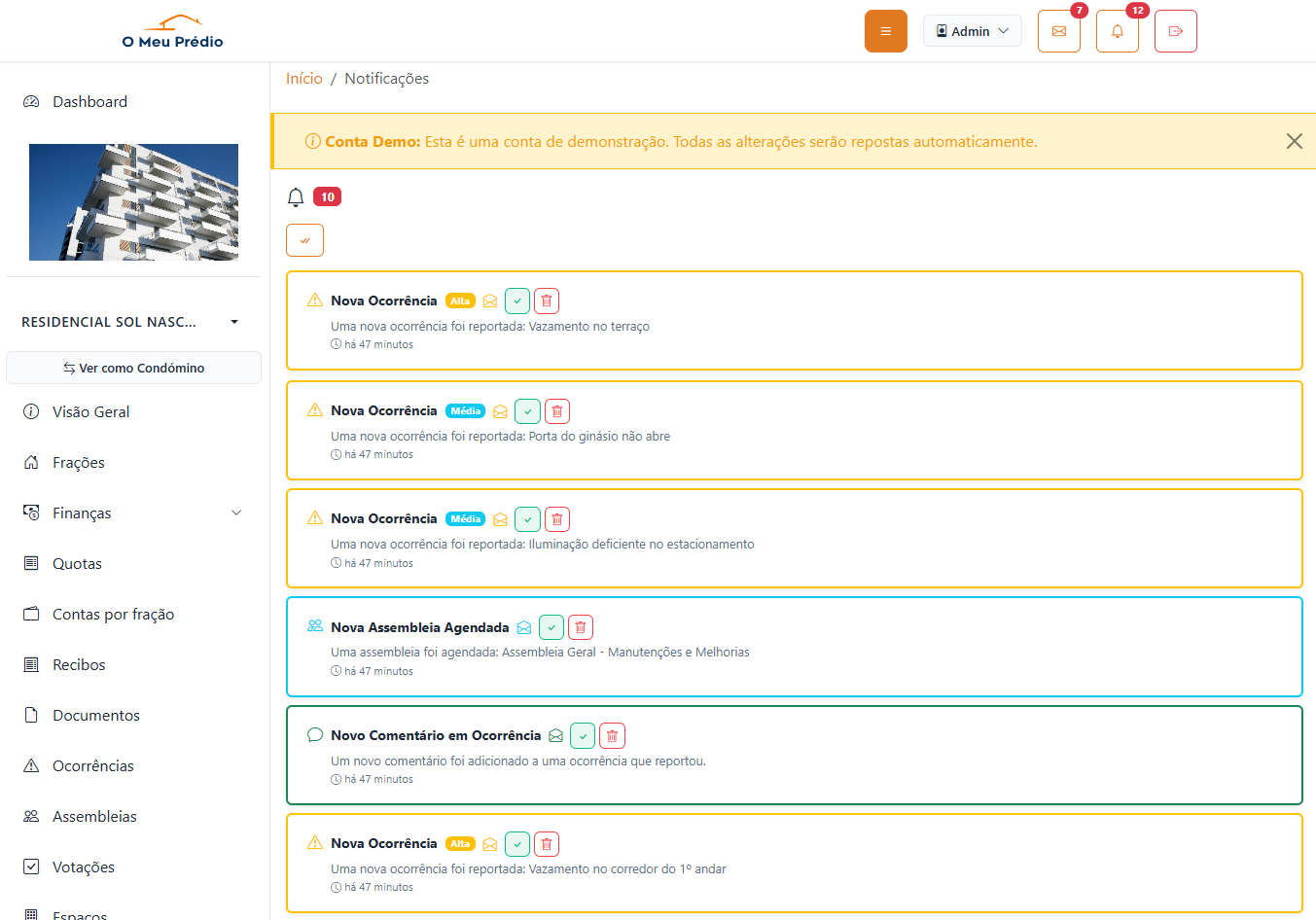Open the mailbox icon with 7 unread messages
This screenshot has width=1316, height=920.
coord(1059,30)
